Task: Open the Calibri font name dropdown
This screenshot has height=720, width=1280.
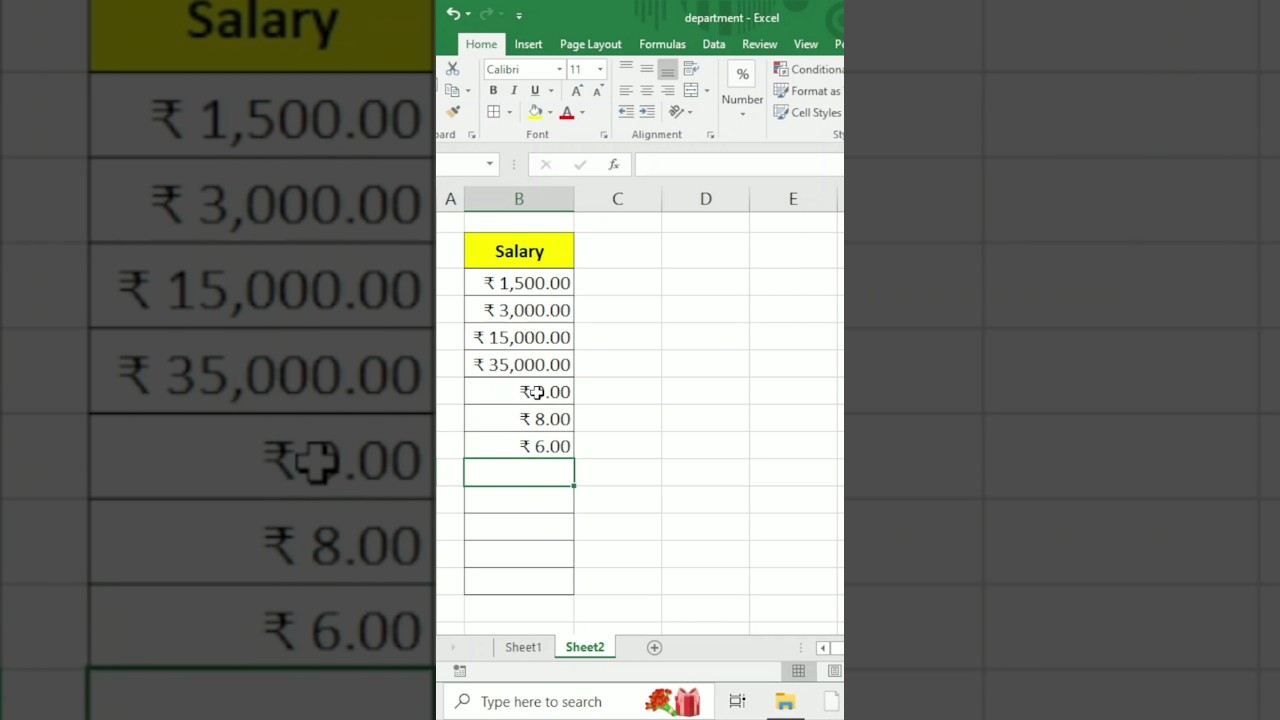Action: 558,69
